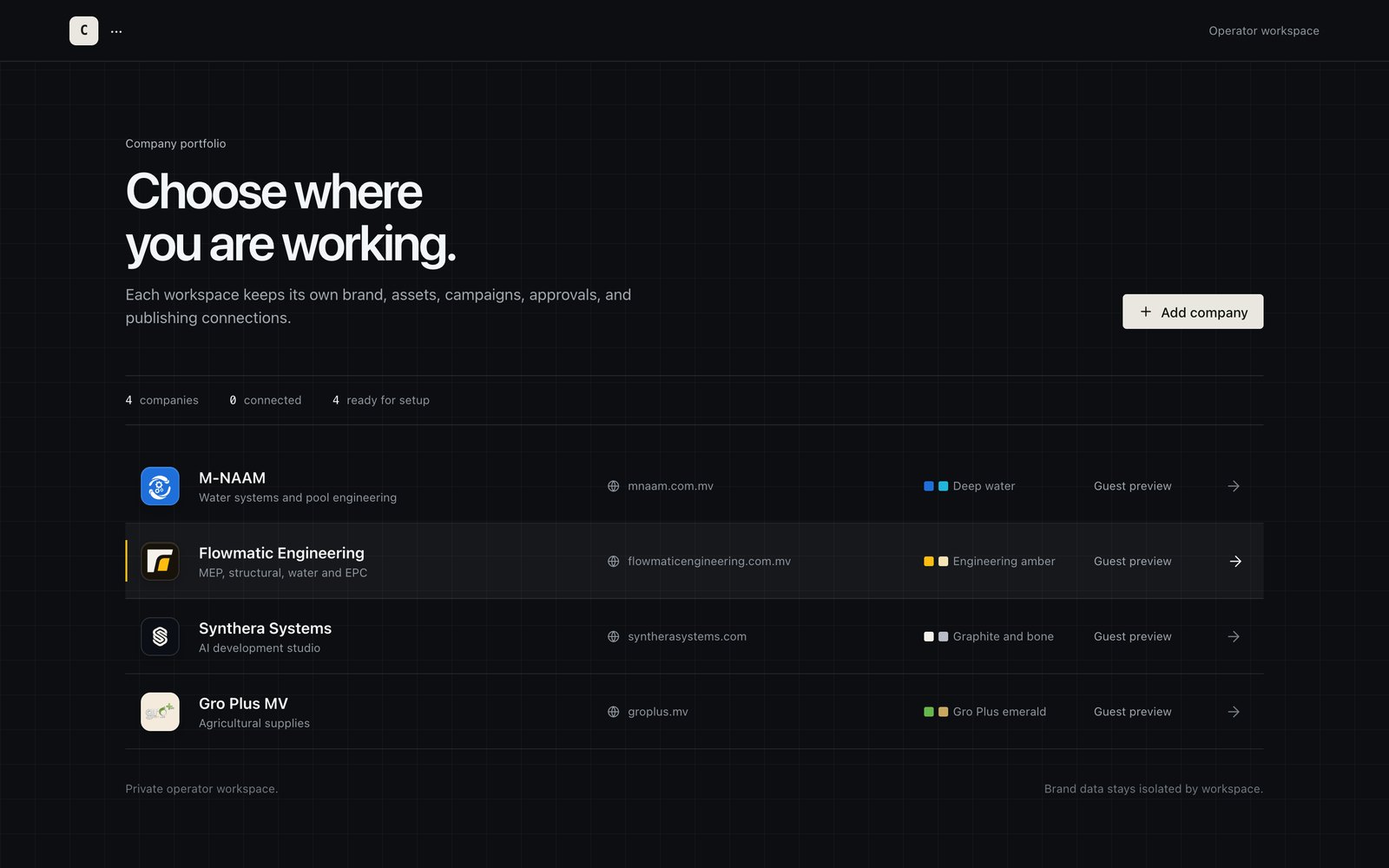The width and height of the screenshot is (1389, 868).
Task: Open the M-NAAM company logo
Action: click(x=160, y=486)
